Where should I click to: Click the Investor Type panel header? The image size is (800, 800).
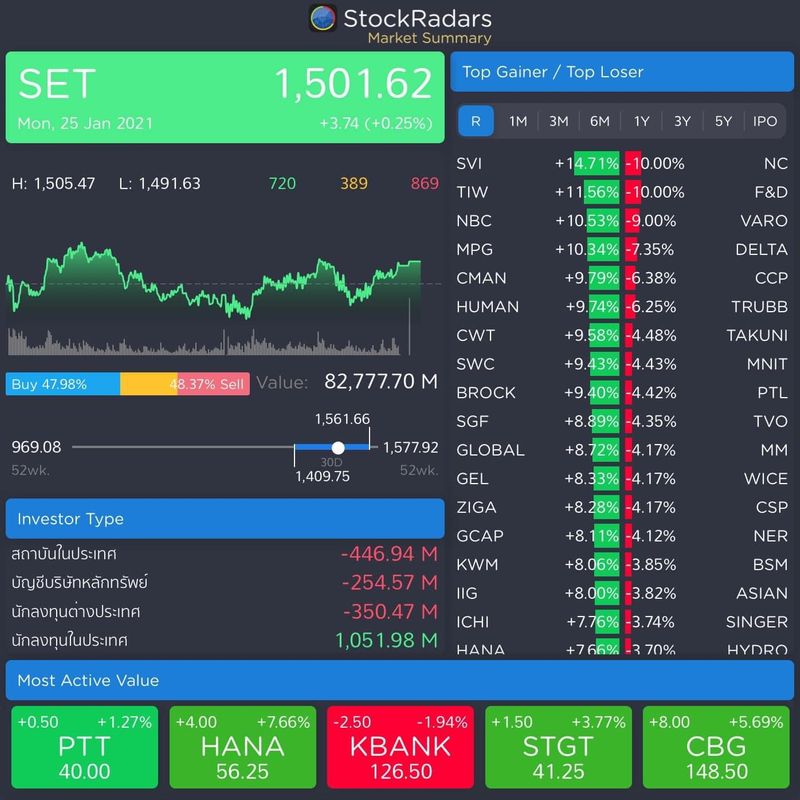225,518
